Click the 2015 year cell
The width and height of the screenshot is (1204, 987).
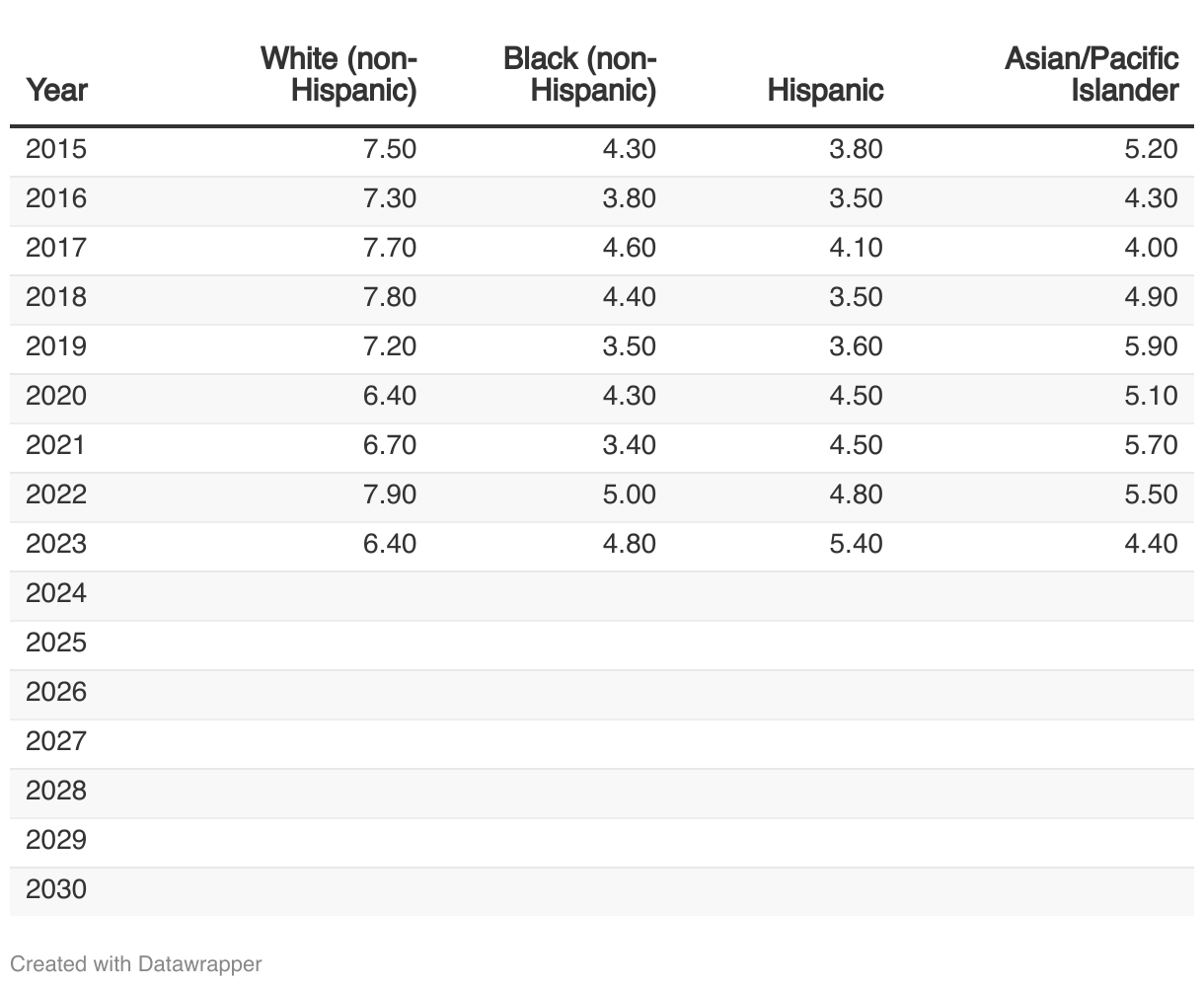click(x=56, y=149)
